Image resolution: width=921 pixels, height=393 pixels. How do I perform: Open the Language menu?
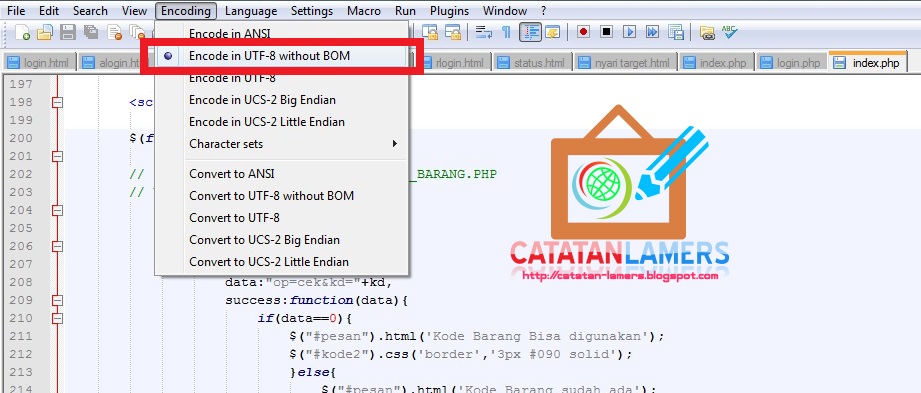pos(251,11)
